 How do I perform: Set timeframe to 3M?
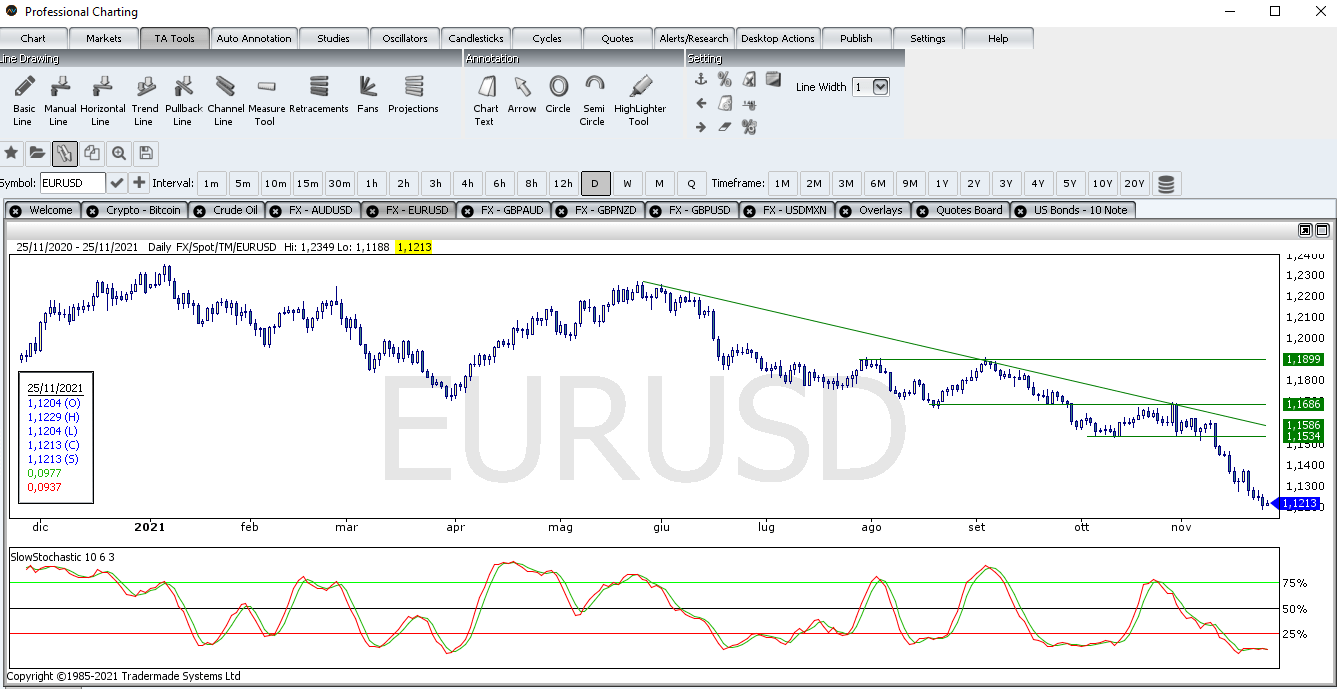coord(846,183)
